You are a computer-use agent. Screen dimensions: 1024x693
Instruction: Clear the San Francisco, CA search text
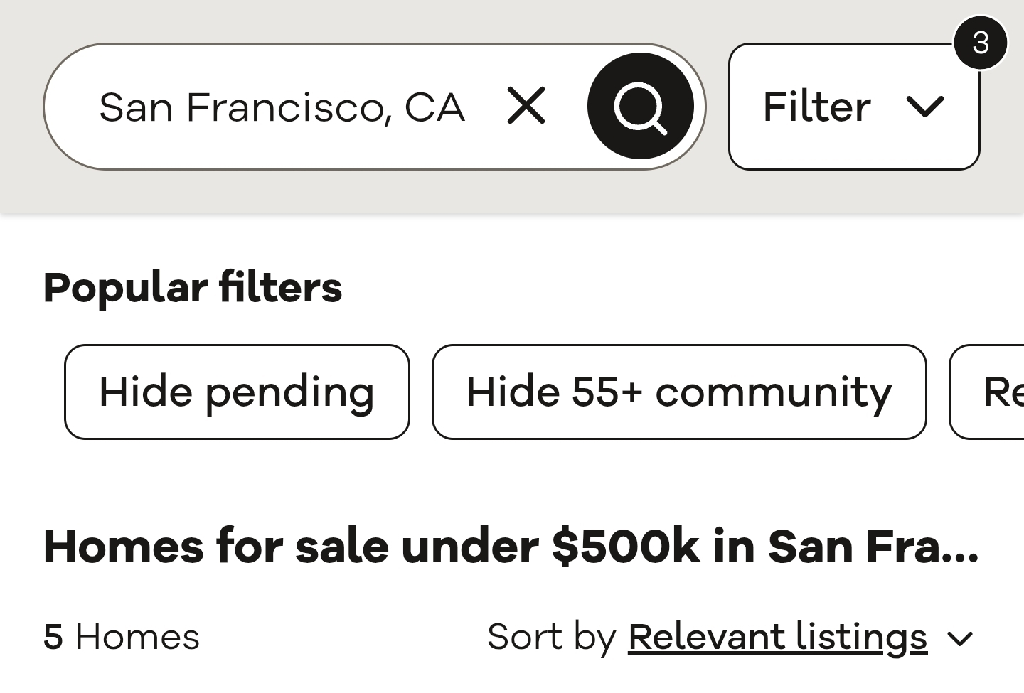526,106
